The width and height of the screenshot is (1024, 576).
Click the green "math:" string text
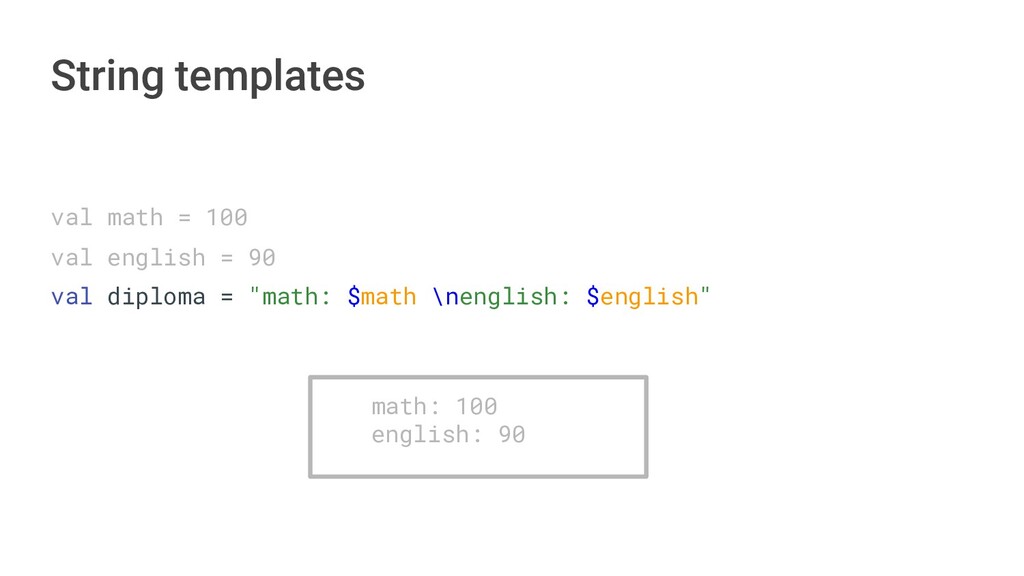point(296,297)
